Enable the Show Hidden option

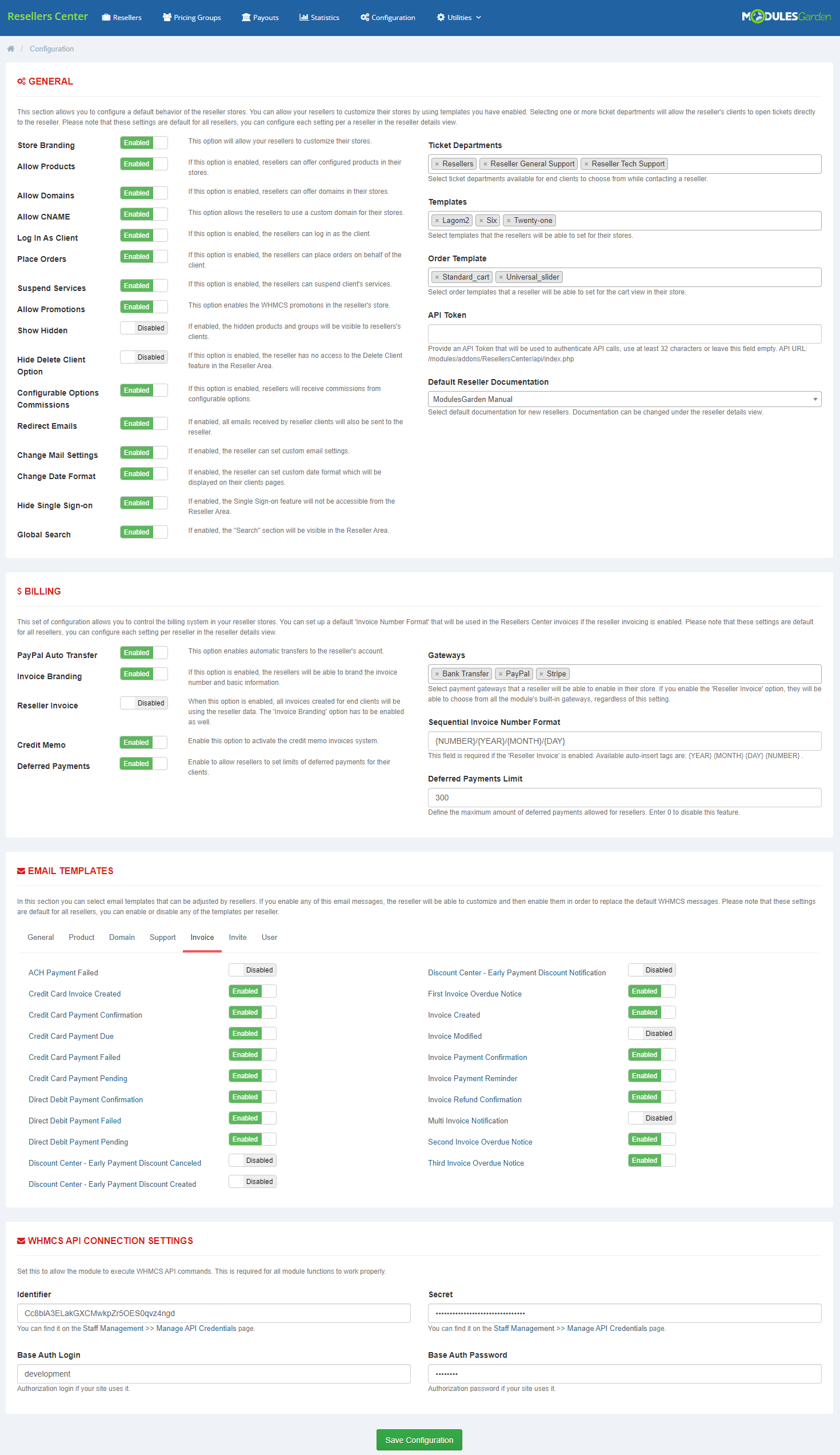point(143,328)
